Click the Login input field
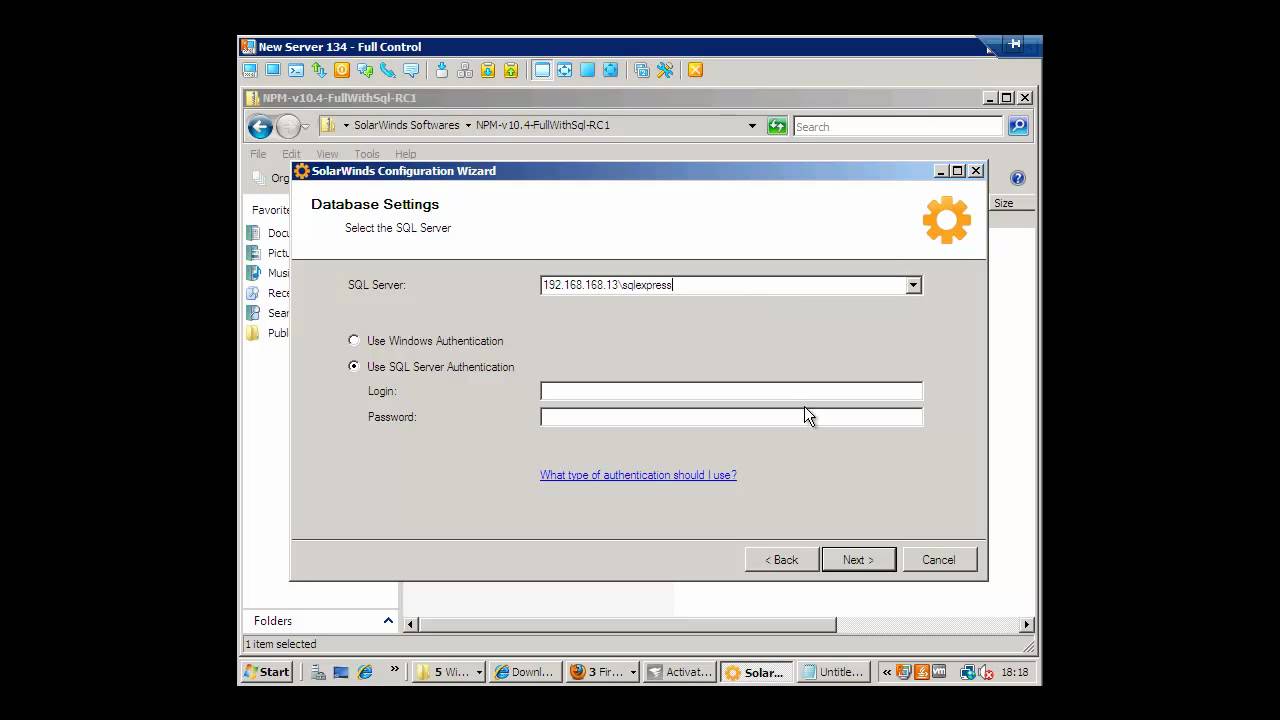The height and width of the screenshot is (720, 1280). (731, 391)
